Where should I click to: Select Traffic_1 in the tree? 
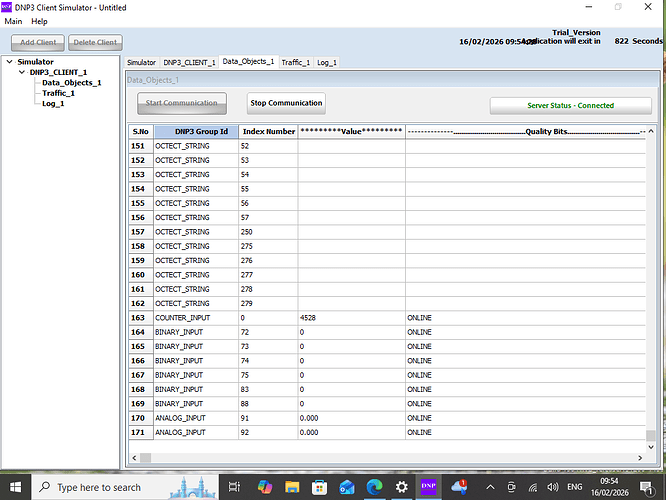point(59,93)
